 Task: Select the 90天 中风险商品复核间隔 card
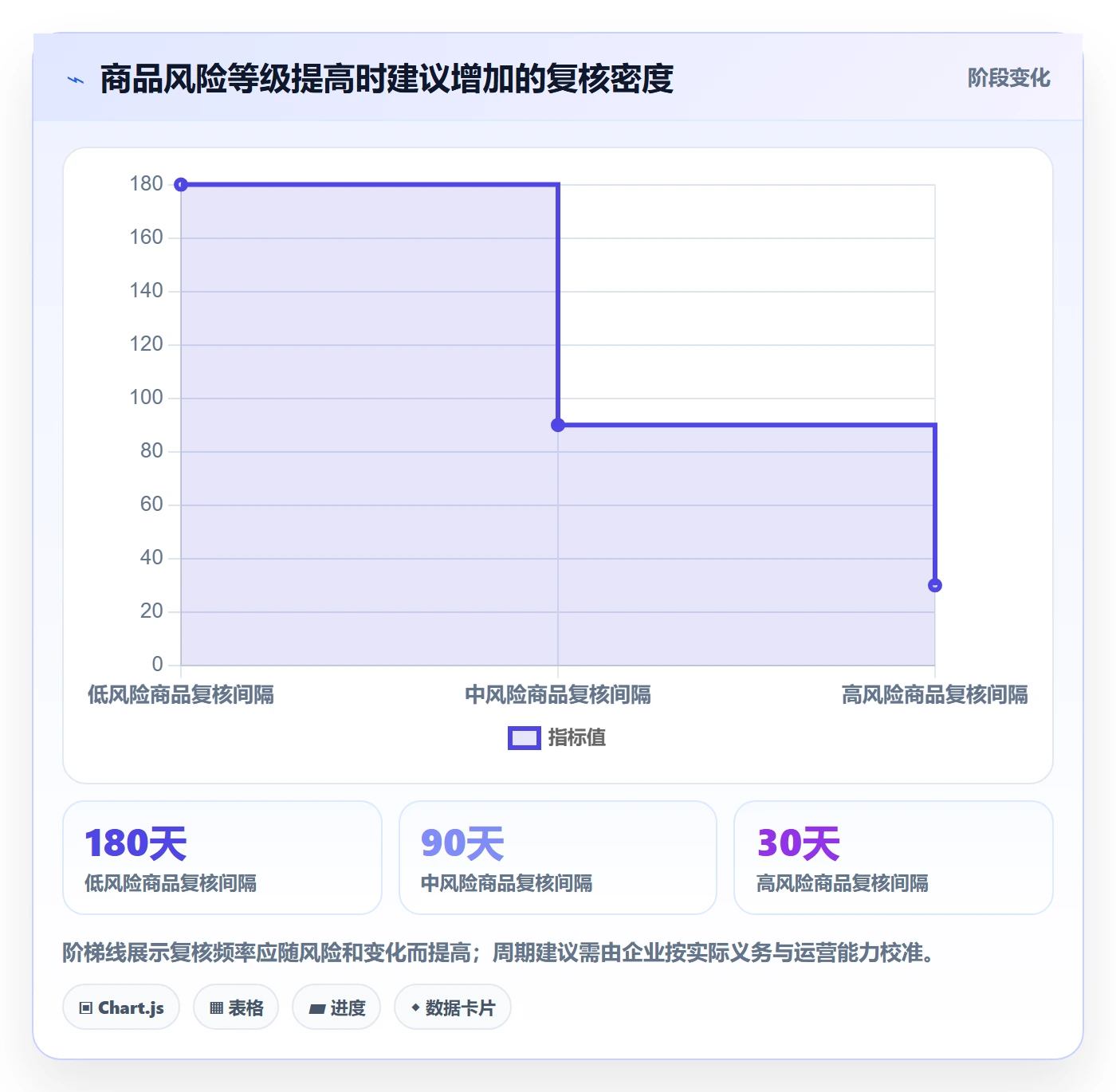(x=558, y=858)
